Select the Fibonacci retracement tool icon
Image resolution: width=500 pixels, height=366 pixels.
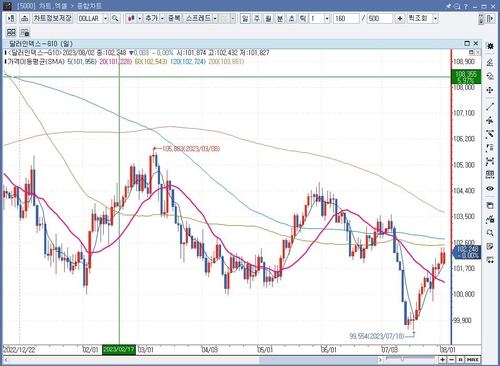490,148
